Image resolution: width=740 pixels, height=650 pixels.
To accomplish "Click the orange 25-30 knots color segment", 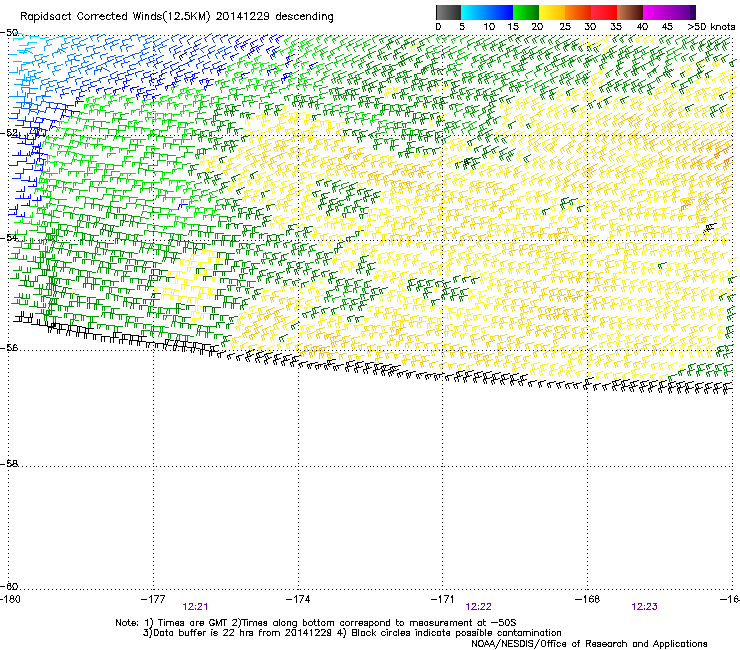I will point(578,12).
